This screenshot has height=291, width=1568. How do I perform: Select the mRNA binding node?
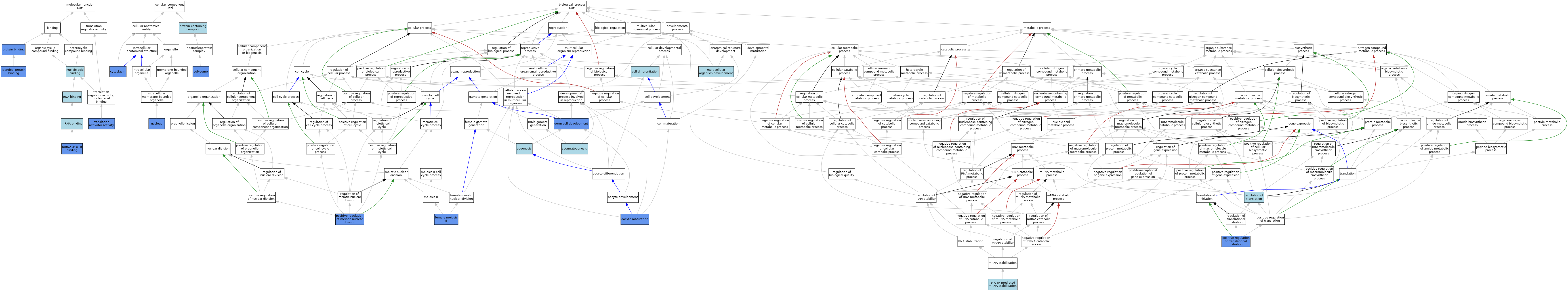point(72,124)
